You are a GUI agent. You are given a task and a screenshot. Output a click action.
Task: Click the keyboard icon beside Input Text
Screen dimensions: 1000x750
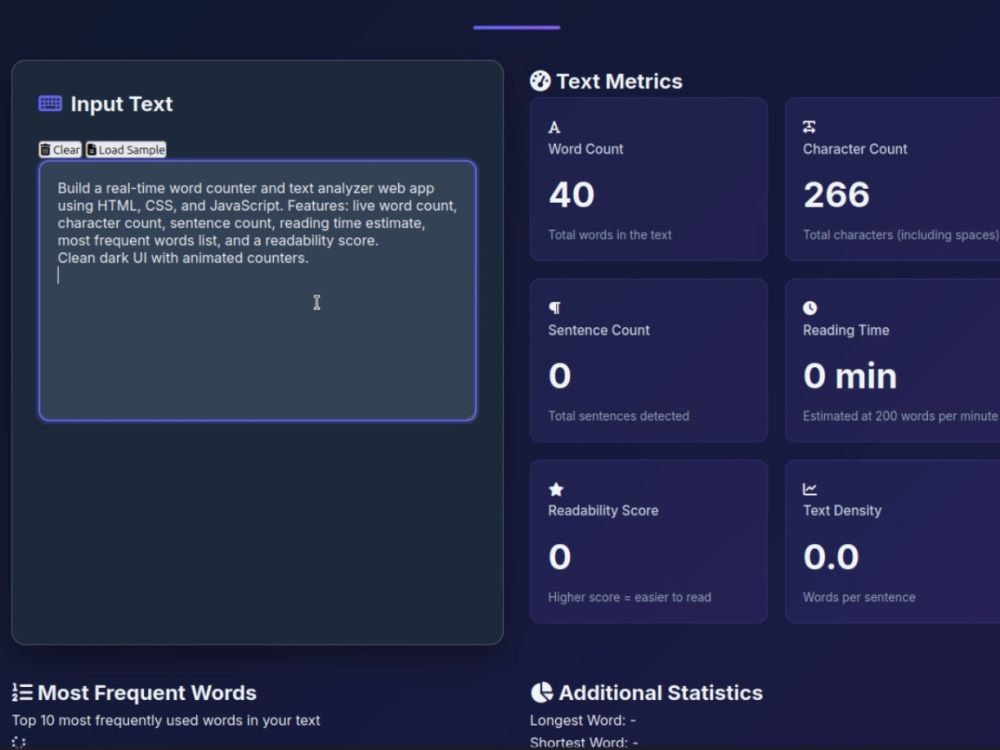point(50,103)
